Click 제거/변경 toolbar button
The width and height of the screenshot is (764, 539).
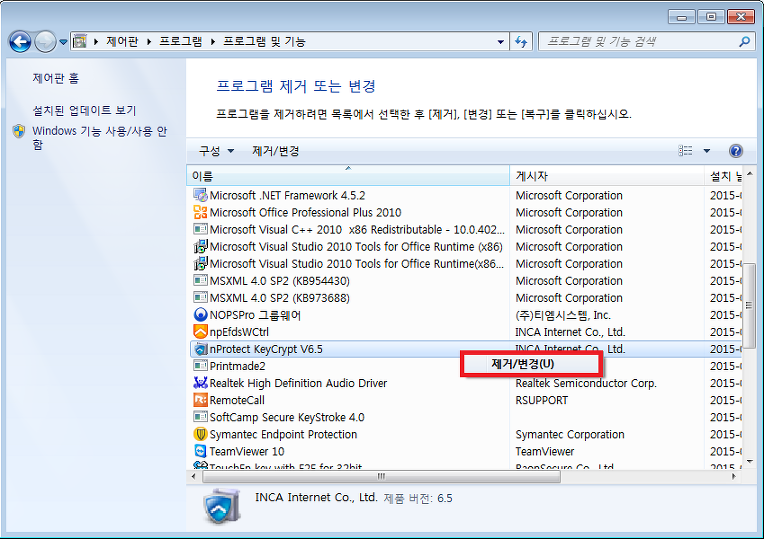click(276, 151)
